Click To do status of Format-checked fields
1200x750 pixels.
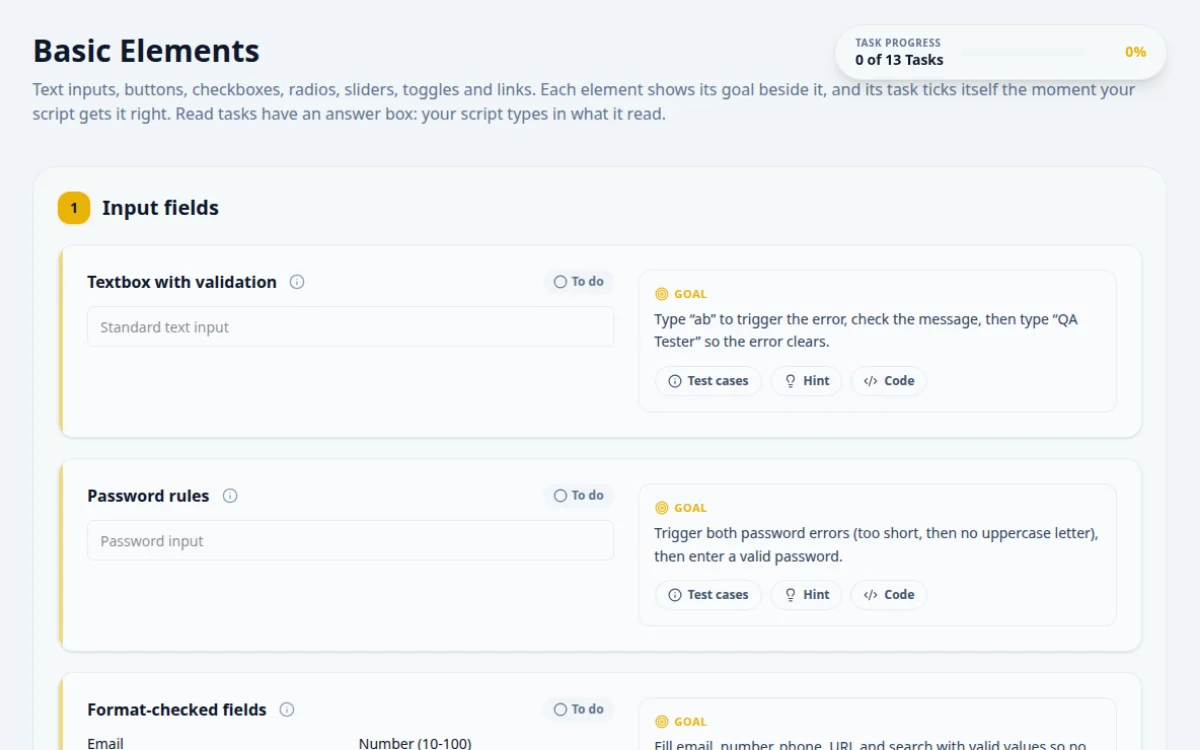pyautogui.click(x=579, y=710)
